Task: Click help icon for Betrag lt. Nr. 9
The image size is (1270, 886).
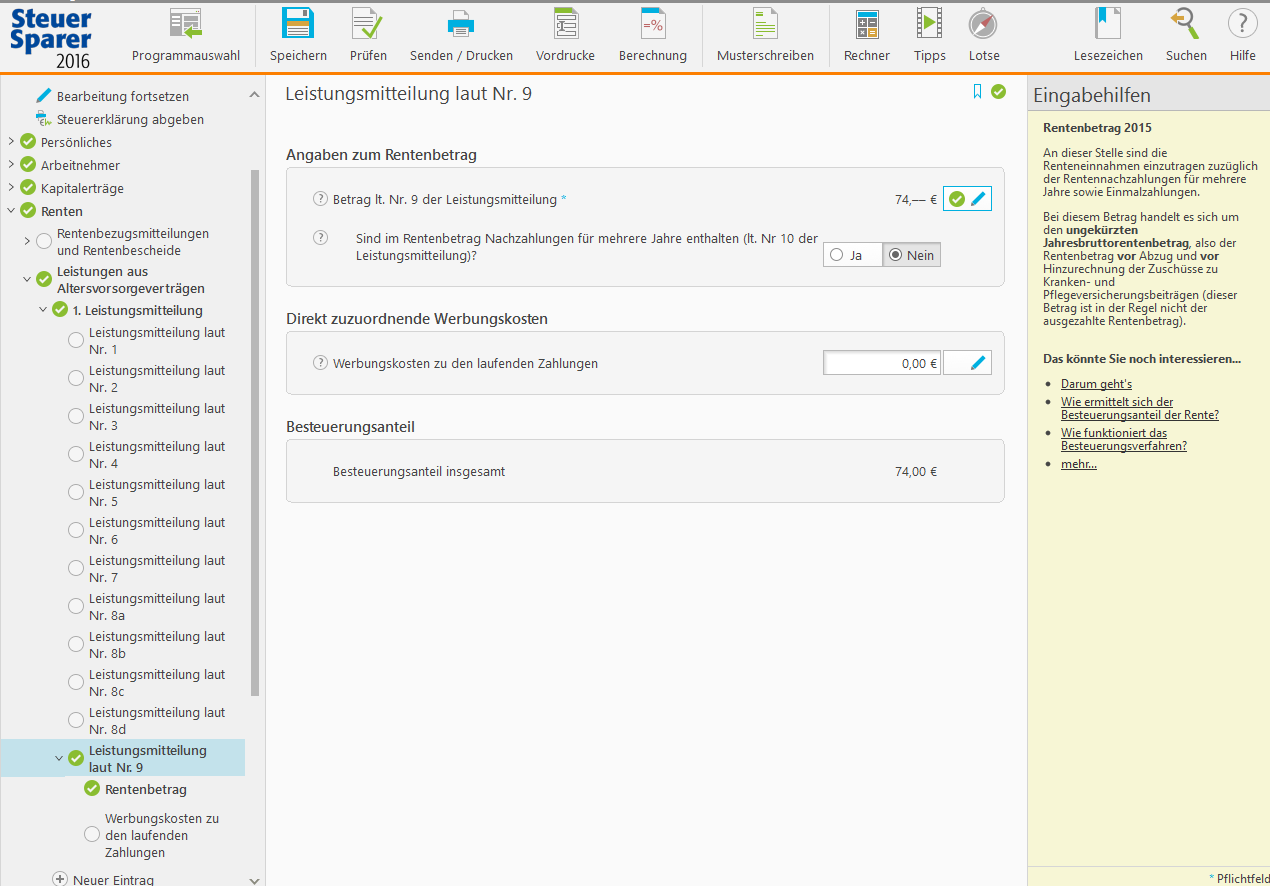Action: pyautogui.click(x=321, y=199)
